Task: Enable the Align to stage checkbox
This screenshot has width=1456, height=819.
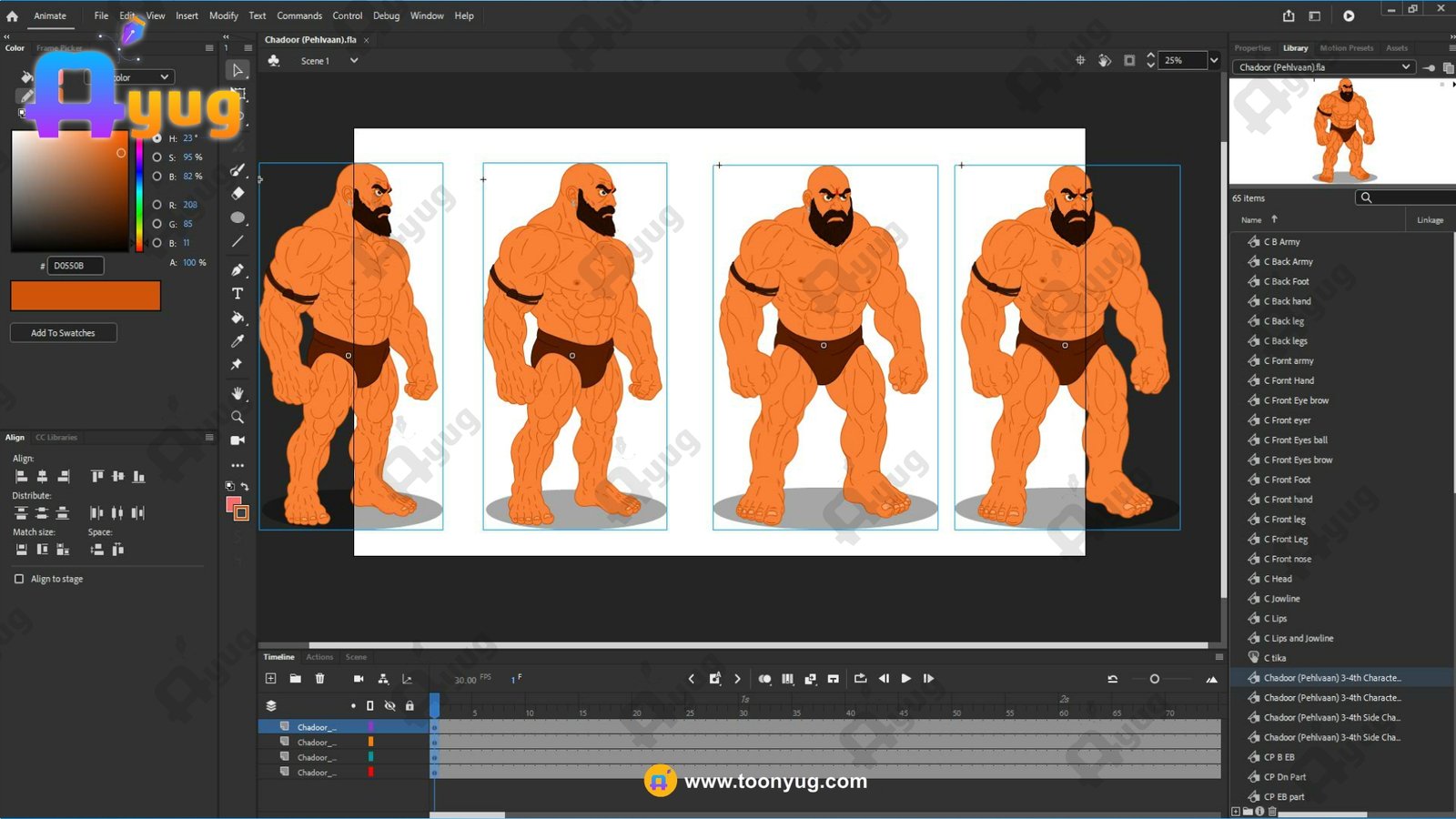Action: tap(19, 579)
